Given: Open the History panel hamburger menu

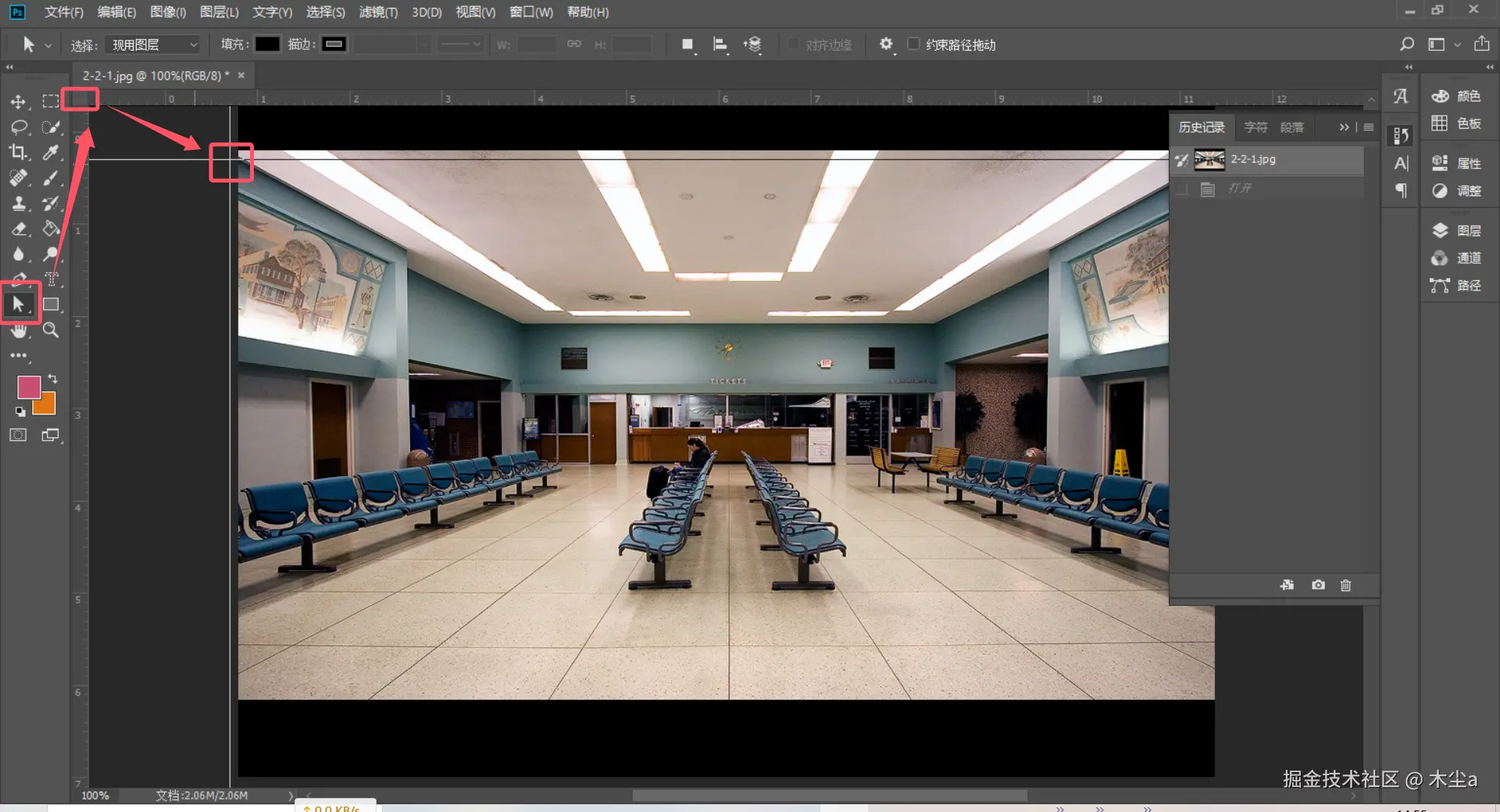Looking at the screenshot, I should pyautogui.click(x=1369, y=127).
